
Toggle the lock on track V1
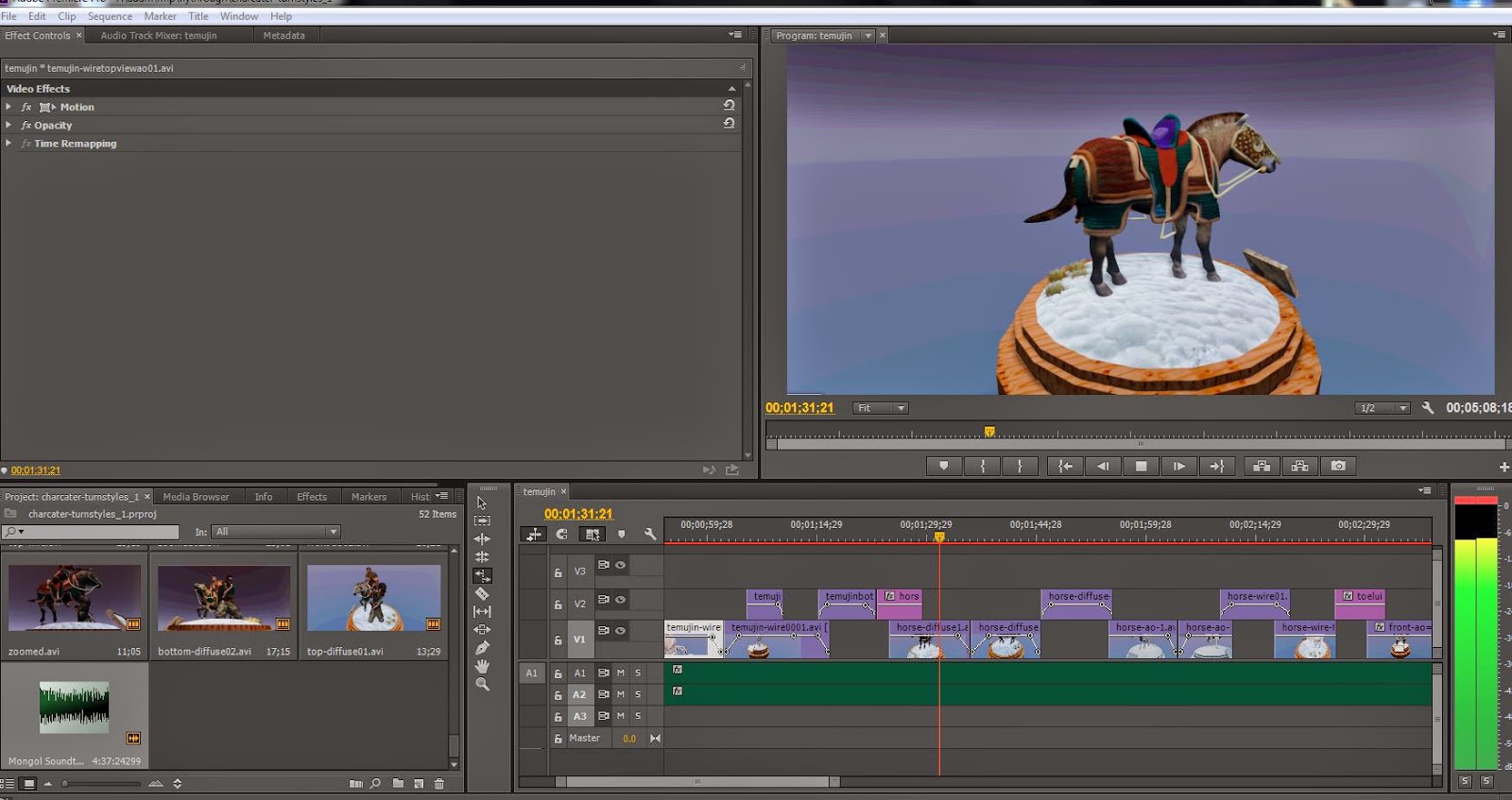click(558, 639)
